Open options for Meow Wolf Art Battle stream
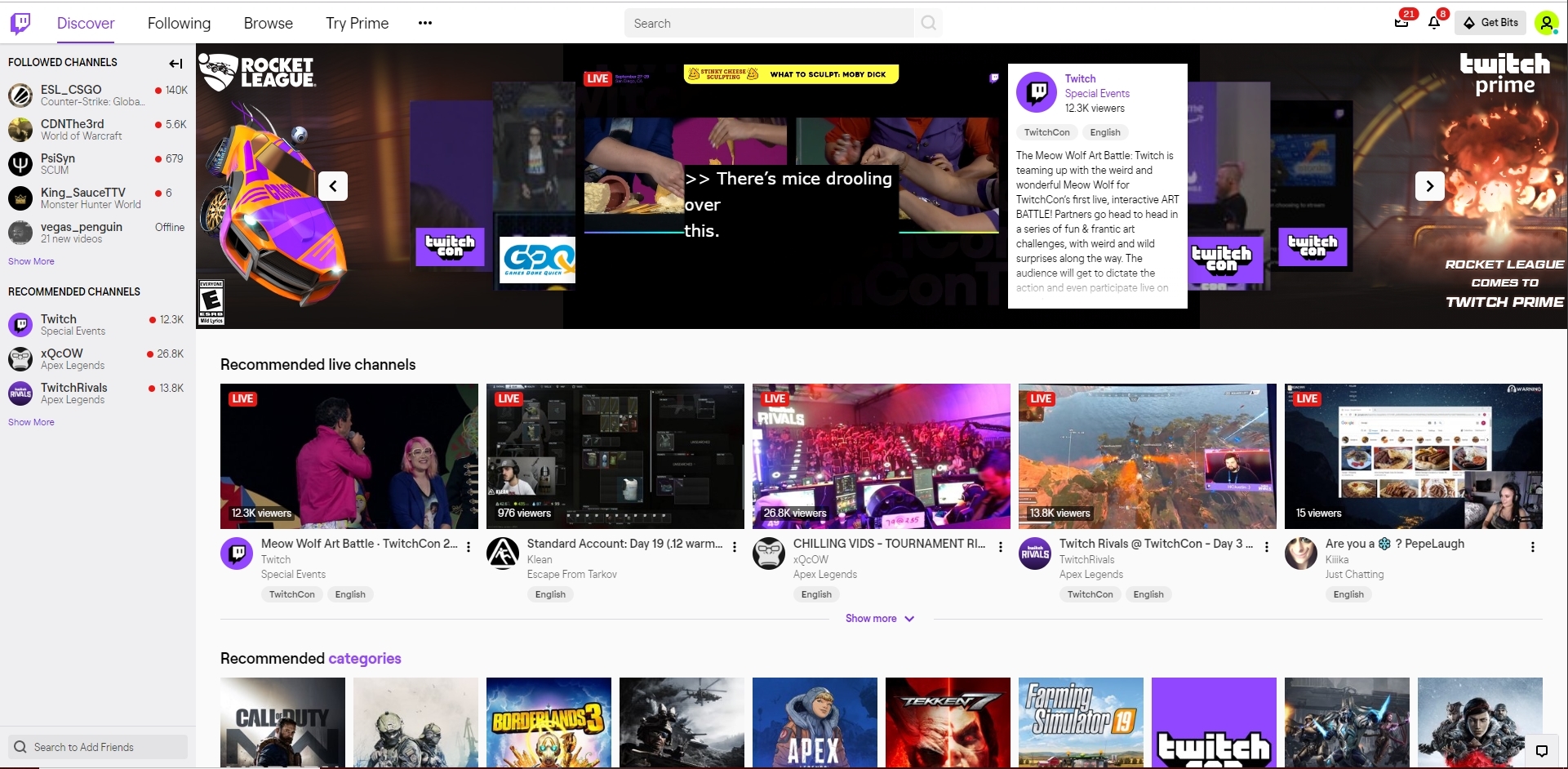This screenshot has width=1568, height=769. coord(469,547)
